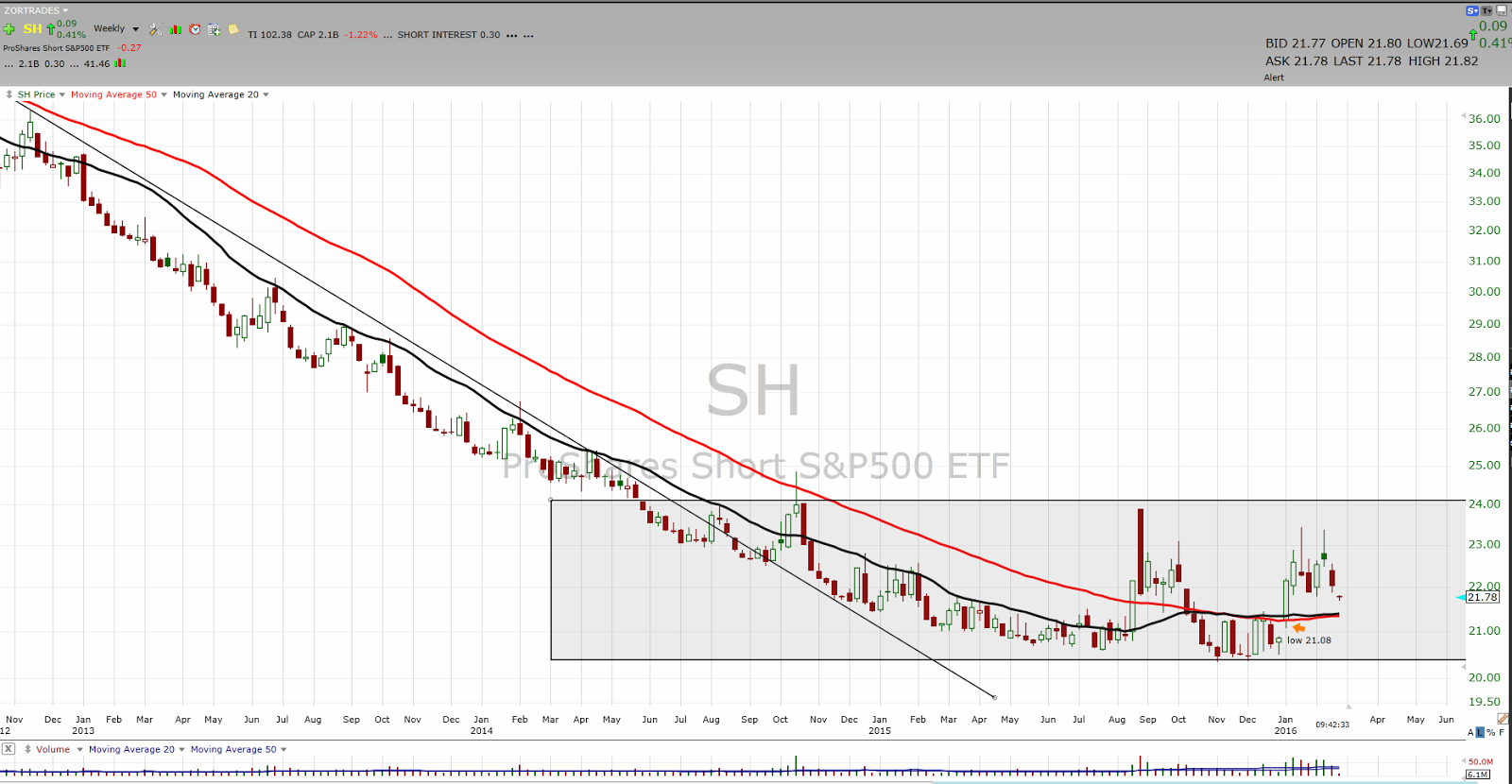Select the F scale option
Viewport: 1512px width, 784px height.
coord(1502,732)
